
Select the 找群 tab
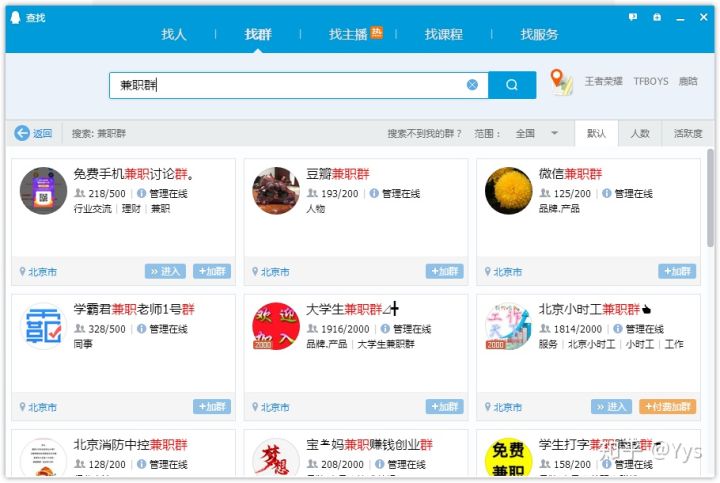point(258,34)
